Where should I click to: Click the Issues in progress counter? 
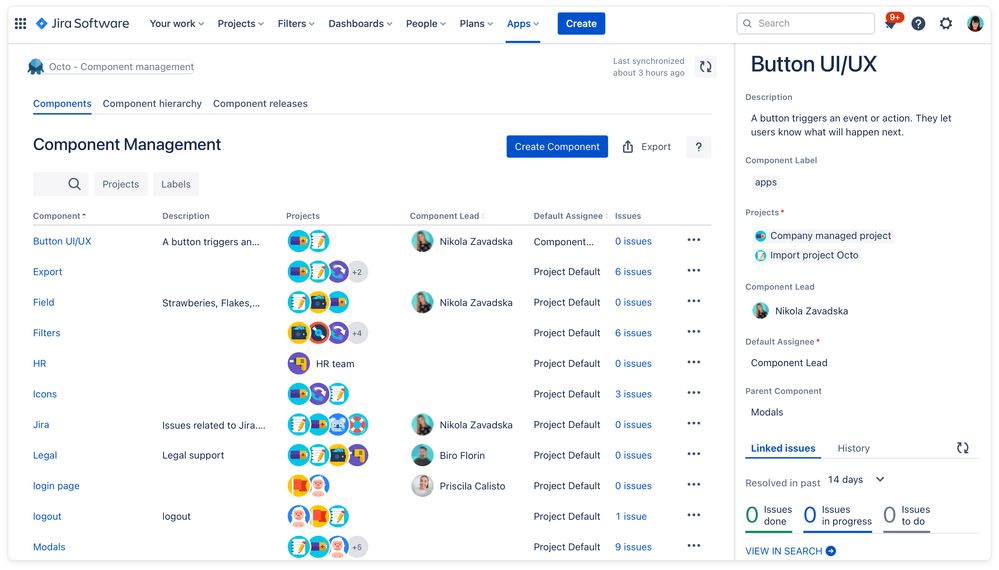838,515
